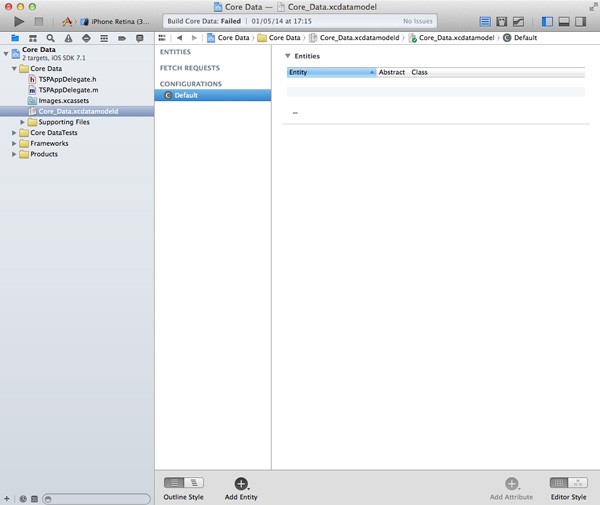Select Core_Data.xcdatamodeld in navigator
Image resolution: width=600 pixels, height=505 pixels.
point(77,111)
